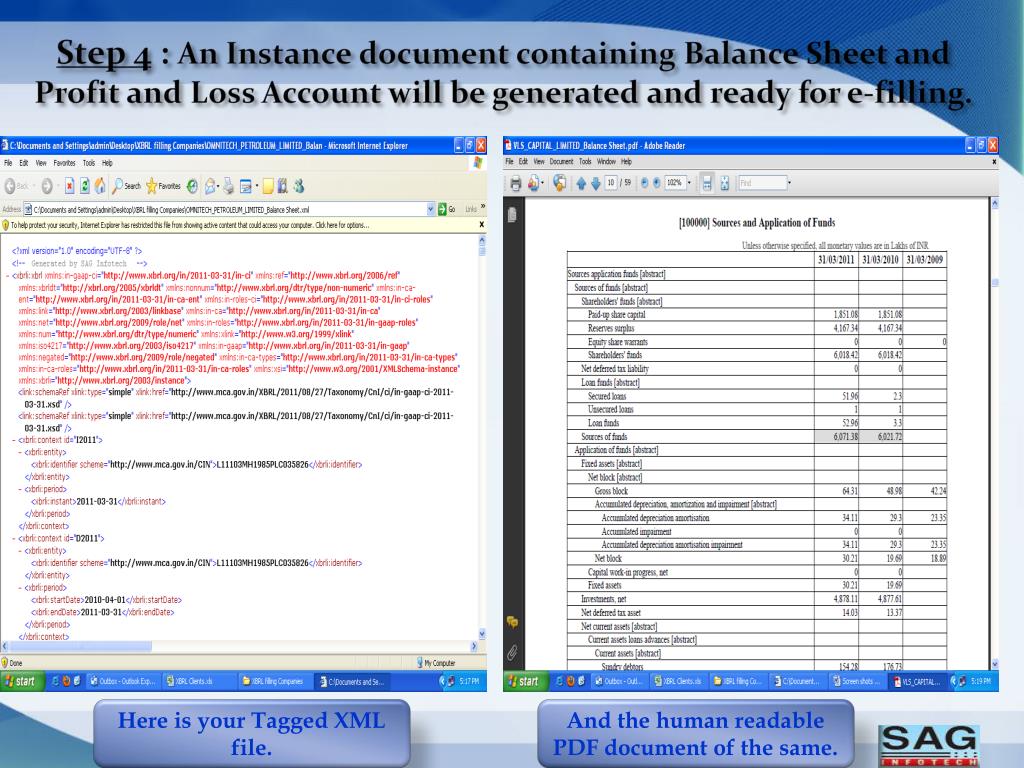1024x768 pixels.
Task: Open the Find options dropdown in Adobe Reader
Action: [789, 183]
